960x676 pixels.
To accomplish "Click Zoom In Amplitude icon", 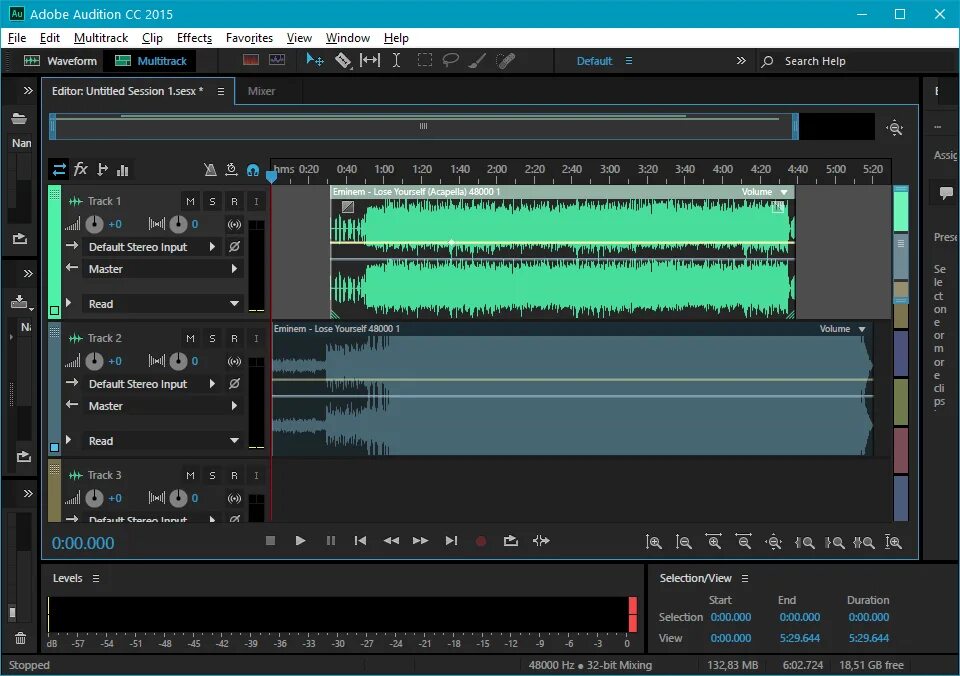I will click(653, 542).
